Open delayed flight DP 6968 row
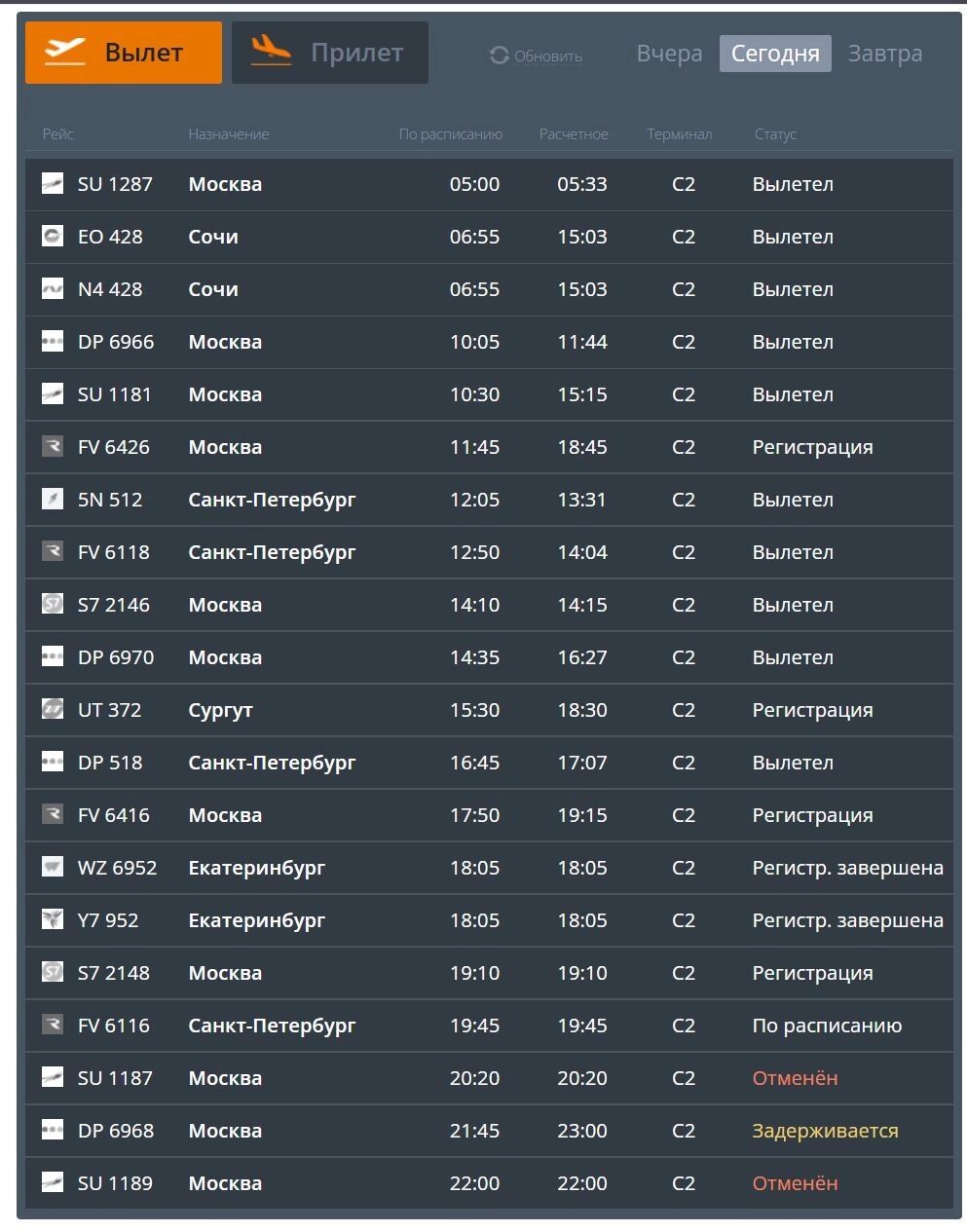The image size is (967, 1232). [489, 1131]
